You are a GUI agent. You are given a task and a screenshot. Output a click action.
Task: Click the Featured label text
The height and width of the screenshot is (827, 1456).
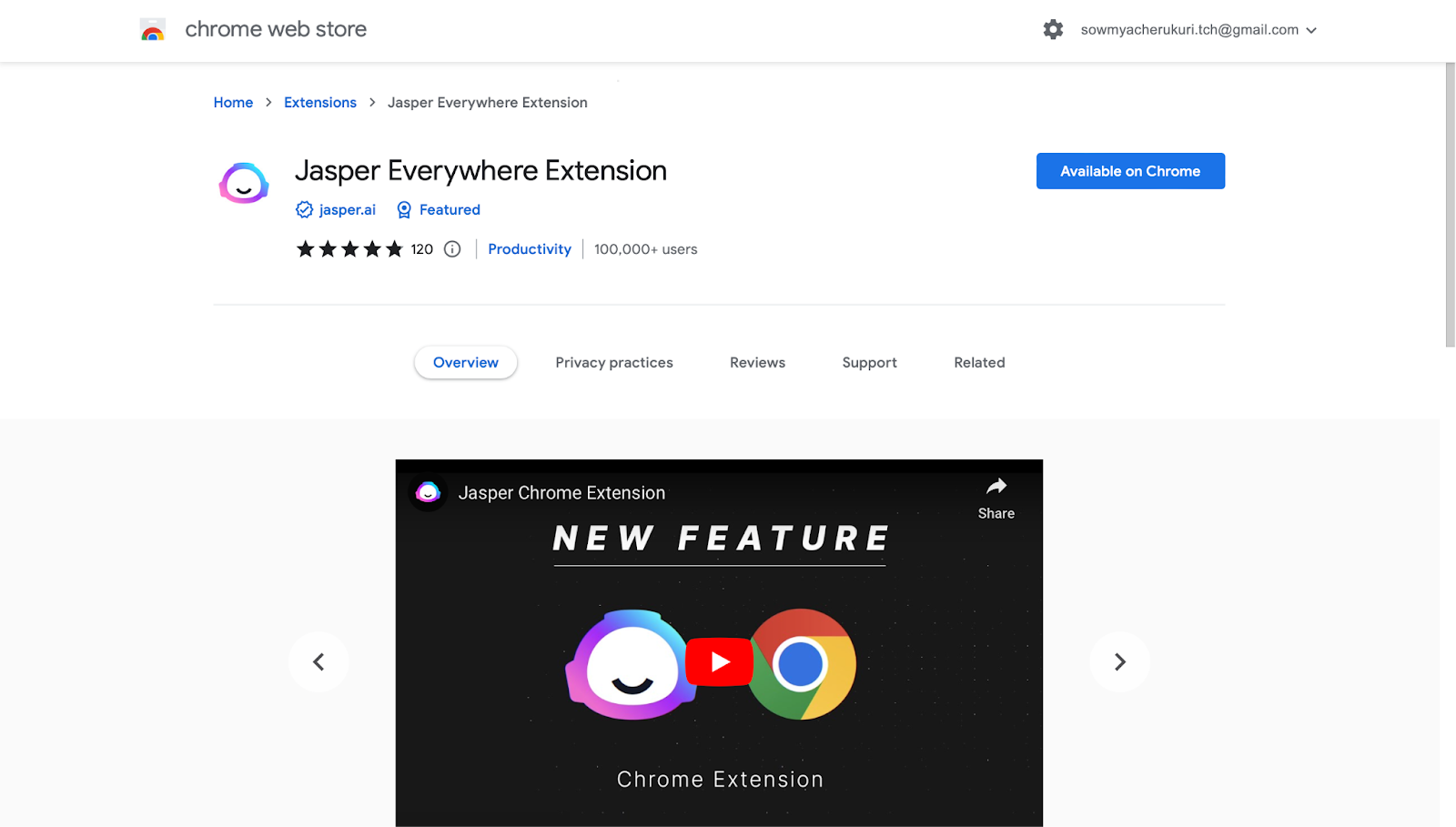click(x=450, y=210)
